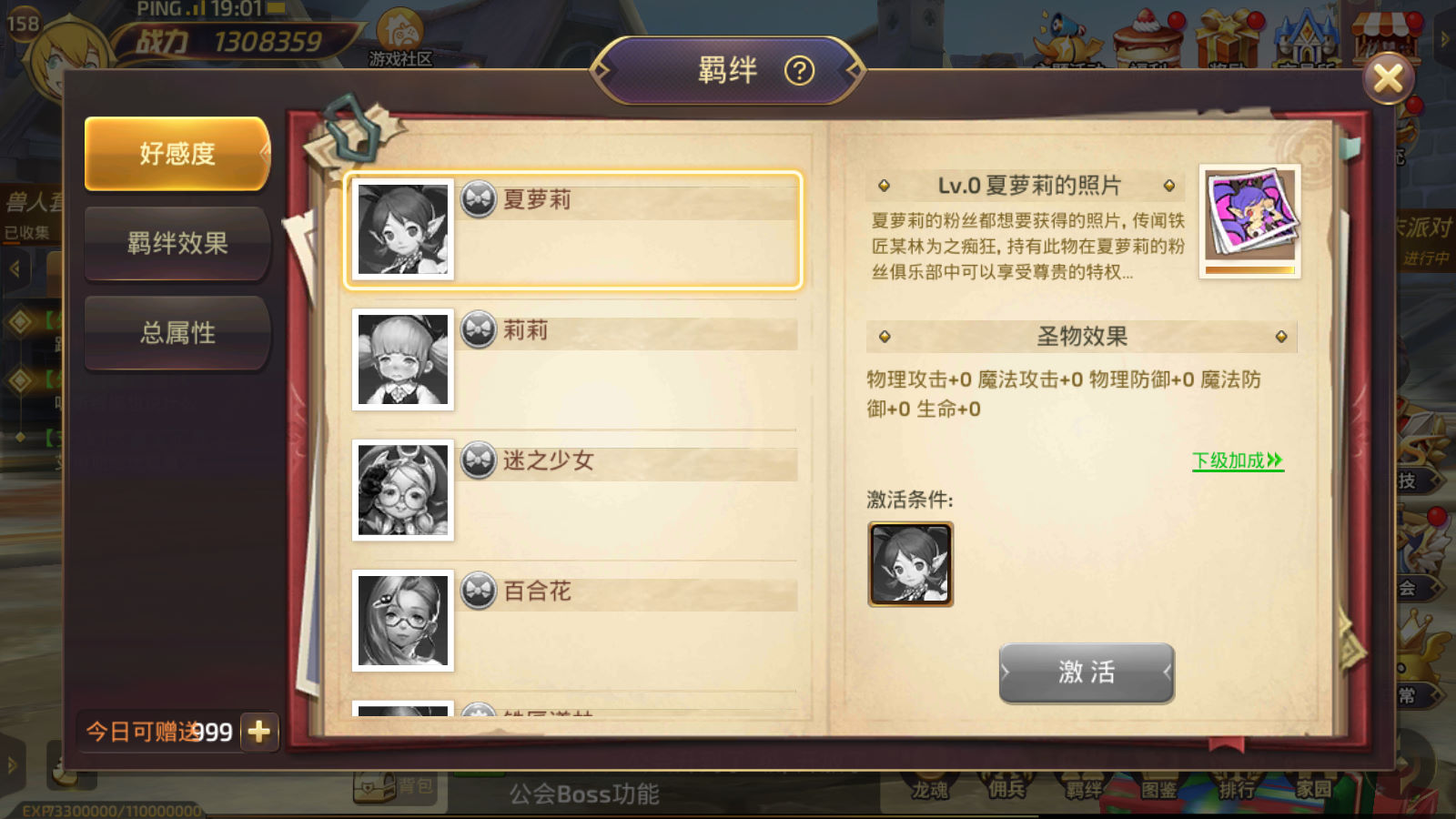Click the relic progress bar under photo
Image resolution: width=1456 pixels, height=819 pixels.
1250,270
